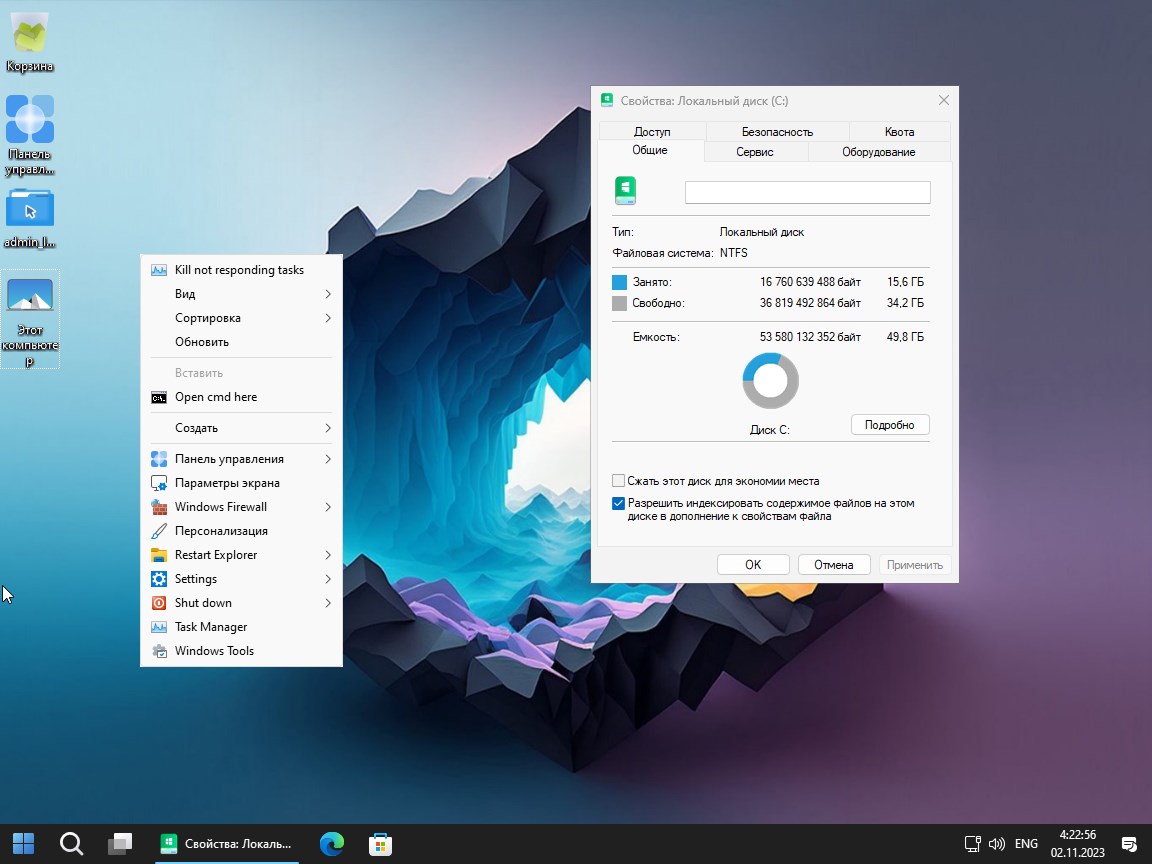Select the Общие tab
Image resolution: width=1152 pixels, height=864 pixels.
point(650,150)
